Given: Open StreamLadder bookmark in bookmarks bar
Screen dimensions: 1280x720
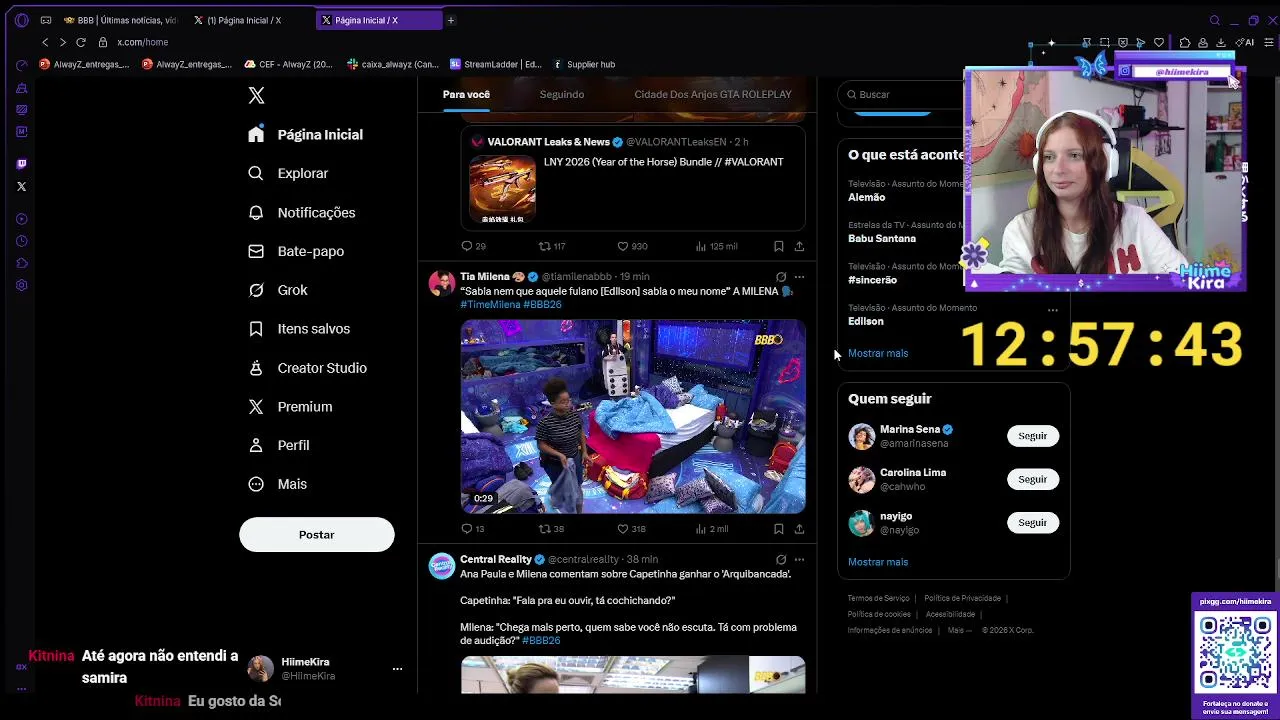Looking at the screenshot, I should 496,65.
